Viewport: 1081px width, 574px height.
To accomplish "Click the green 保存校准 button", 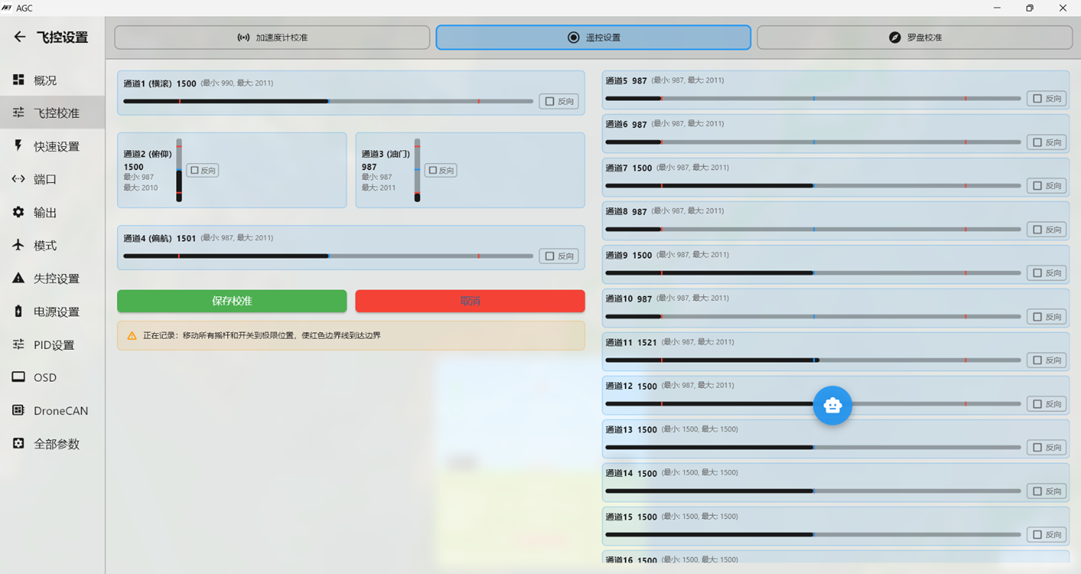I will tap(232, 301).
